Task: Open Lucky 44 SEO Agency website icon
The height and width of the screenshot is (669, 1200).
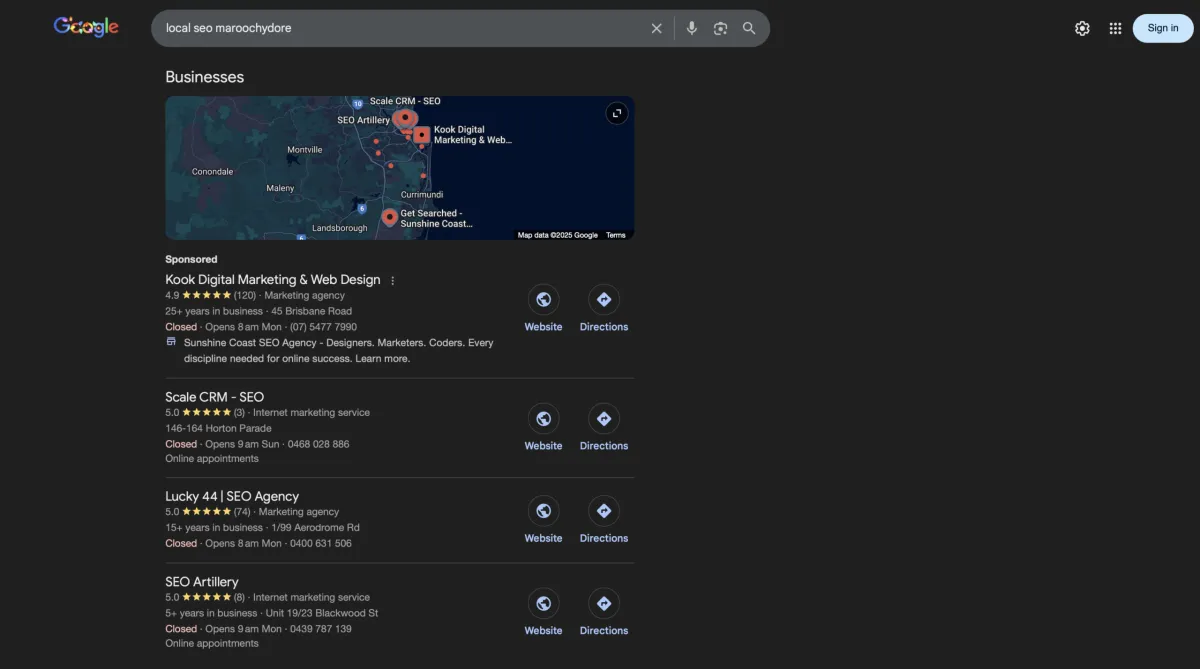Action: point(543,511)
